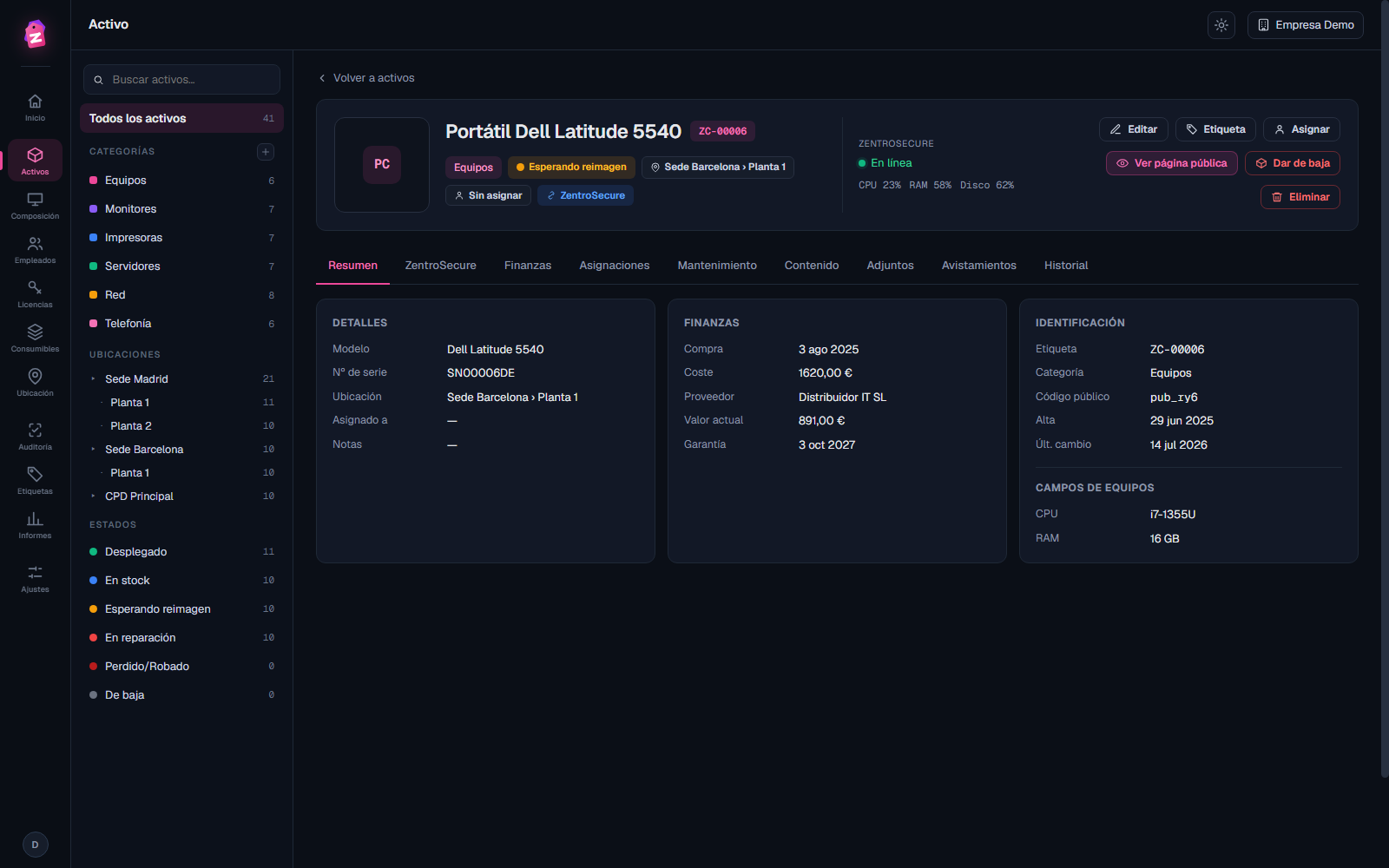The image size is (1389, 868).
Task: Go back via Volver a activos
Action: (366, 78)
